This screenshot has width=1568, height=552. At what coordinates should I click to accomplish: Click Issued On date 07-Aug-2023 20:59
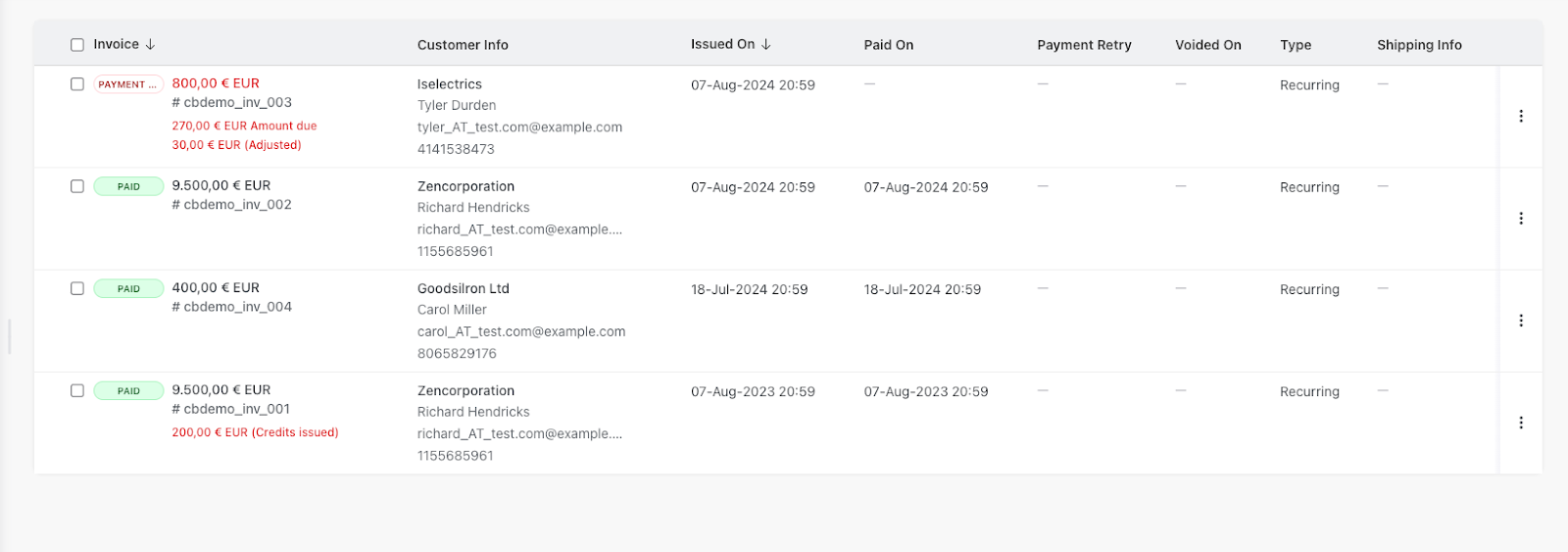753,391
